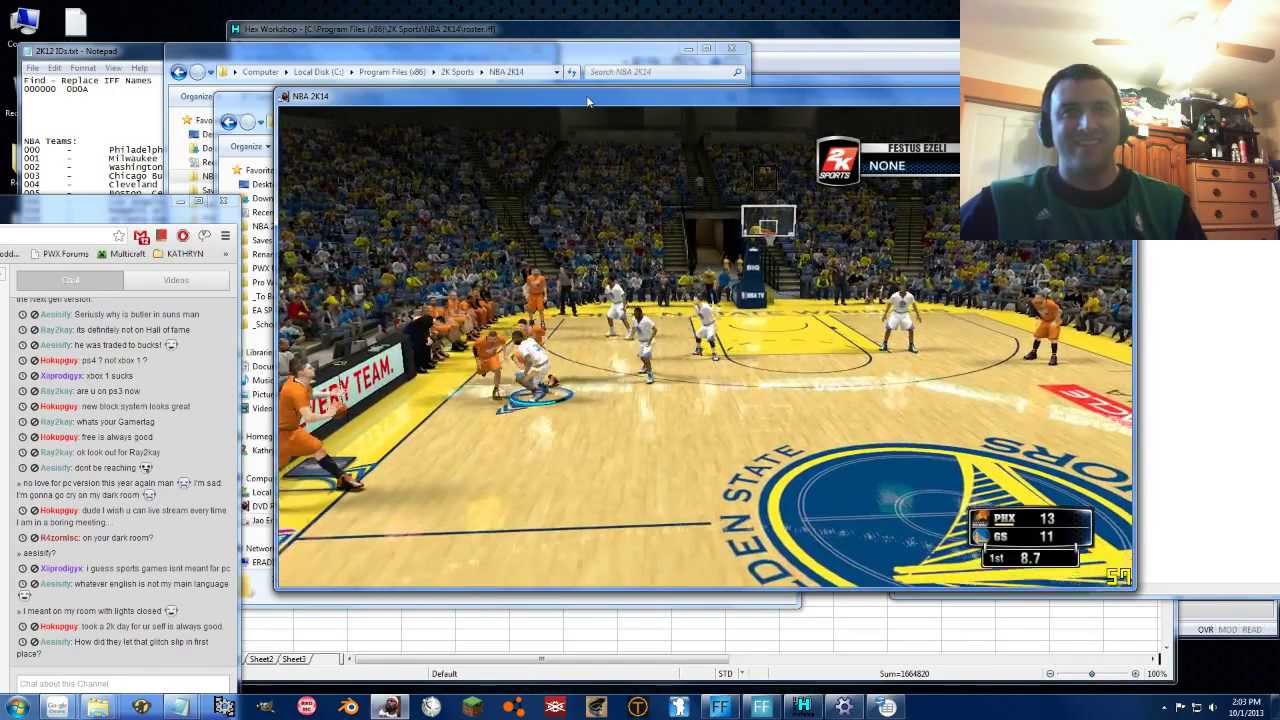The height and width of the screenshot is (720, 1280).
Task: Open the Gmail extension icon in browser
Action: (x=141, y=236)
